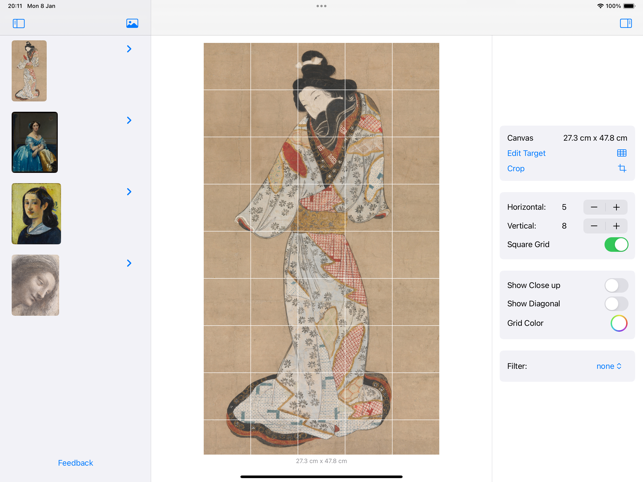
Task: Tap the grid icon next to Edit Target
Action: (622, 153)
